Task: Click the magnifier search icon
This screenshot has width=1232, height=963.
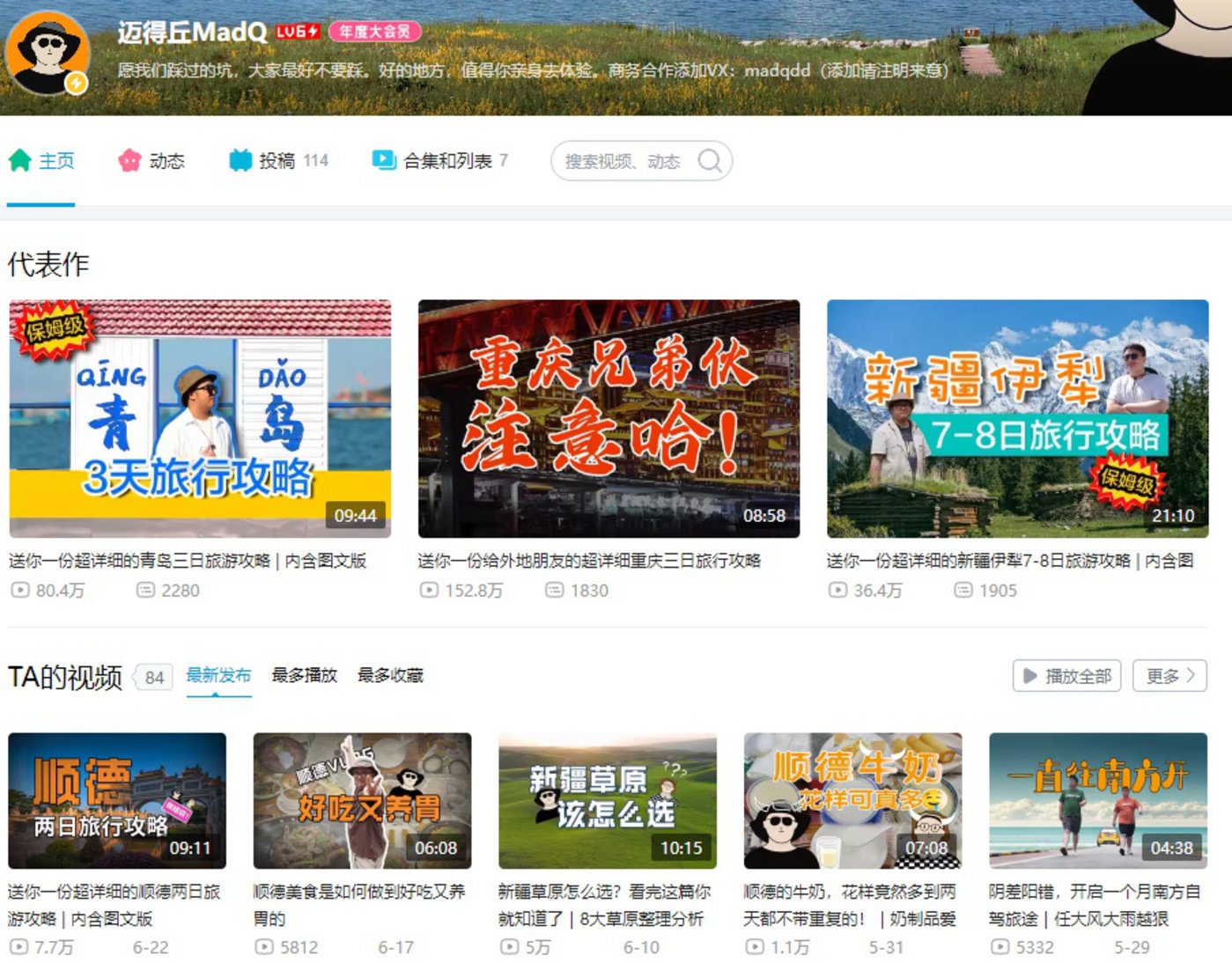Action: pyautogui.click(x=710, y=161)
